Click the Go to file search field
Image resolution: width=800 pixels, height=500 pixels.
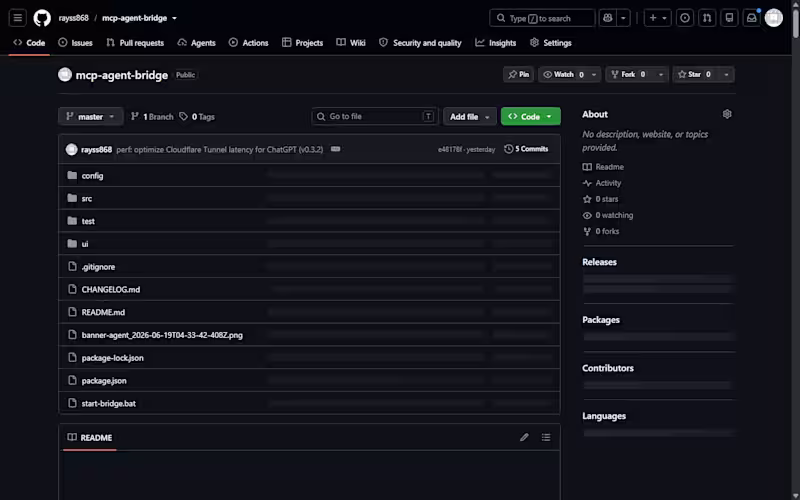click(375, 116)
